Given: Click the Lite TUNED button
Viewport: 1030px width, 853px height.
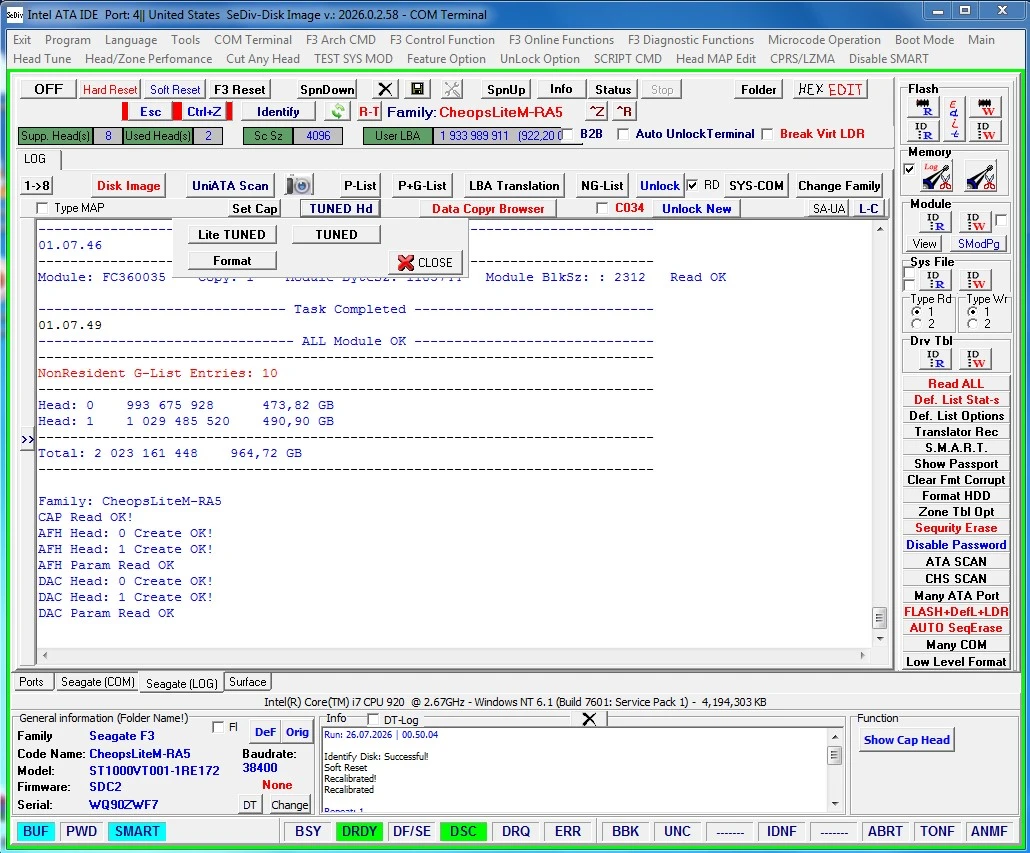Looking at the screenshot, I should click(232, 234).
